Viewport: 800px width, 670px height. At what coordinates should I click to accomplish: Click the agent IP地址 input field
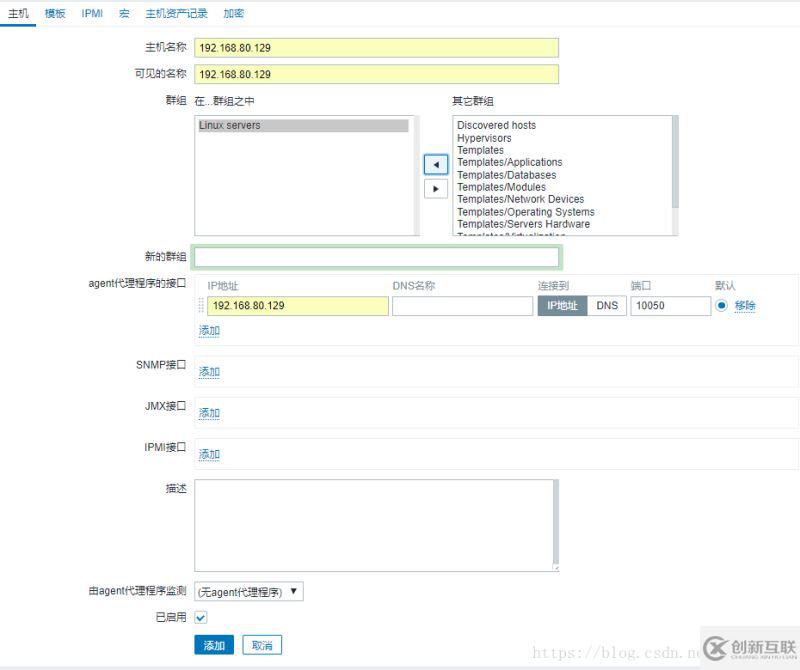point(298,306)
